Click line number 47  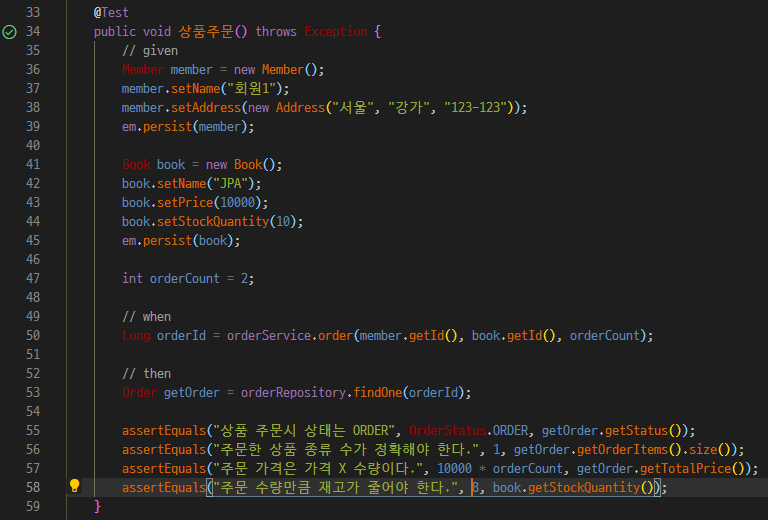[33, 278]
